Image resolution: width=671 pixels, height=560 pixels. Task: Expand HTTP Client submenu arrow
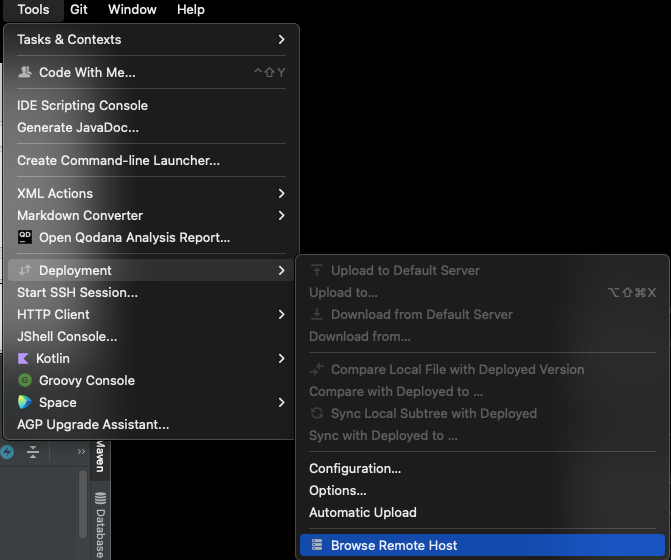point(281,314)
